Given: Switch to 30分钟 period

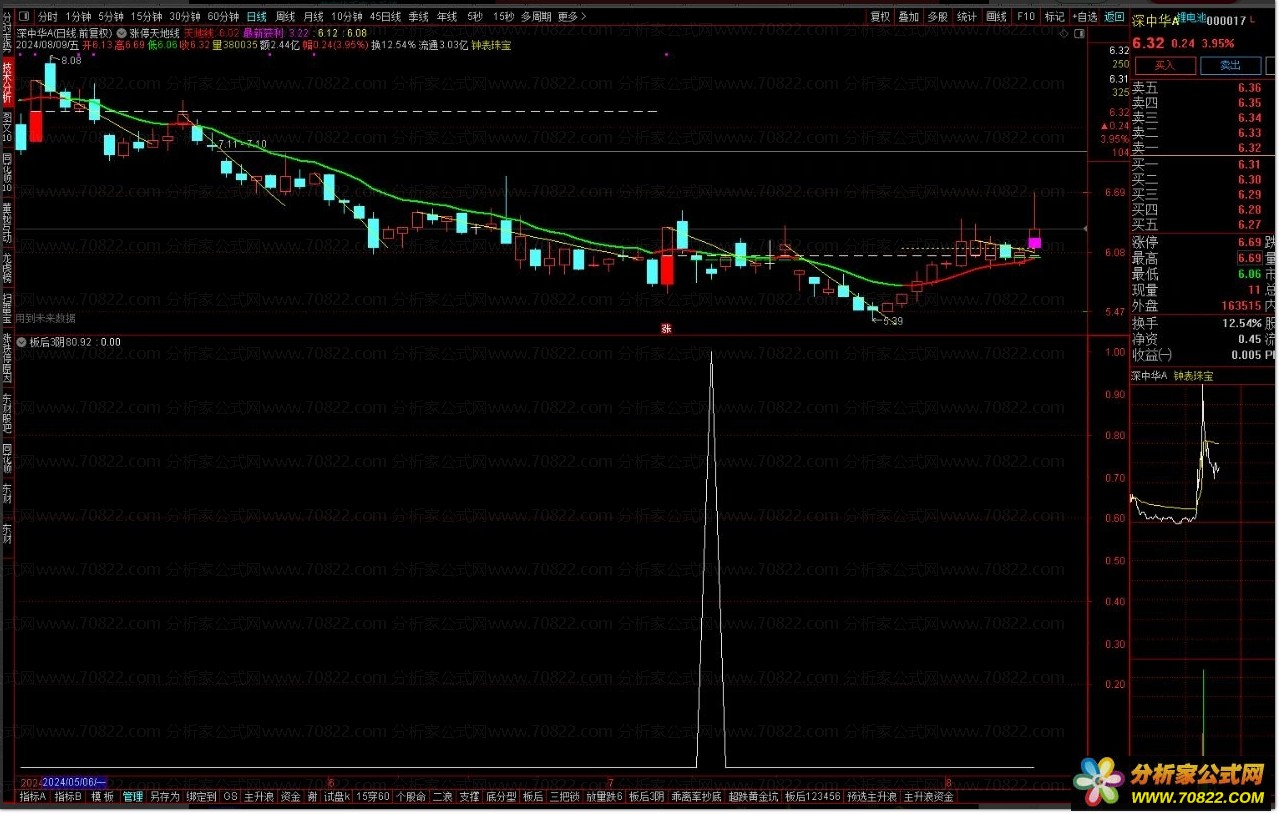Looking at the screenshot, I should click(185, 17).
